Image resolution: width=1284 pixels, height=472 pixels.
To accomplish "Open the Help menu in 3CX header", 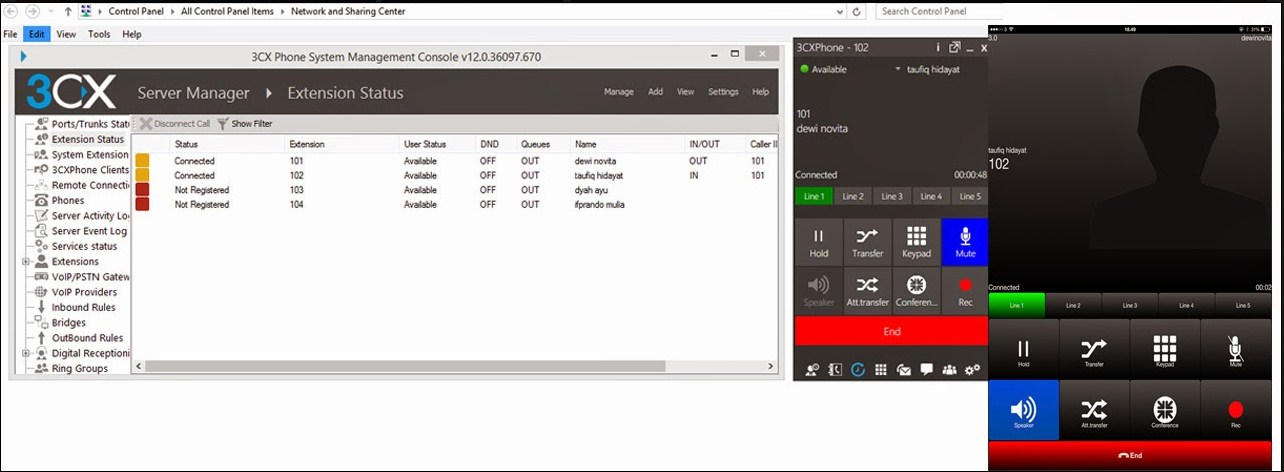I will [761, 92].
